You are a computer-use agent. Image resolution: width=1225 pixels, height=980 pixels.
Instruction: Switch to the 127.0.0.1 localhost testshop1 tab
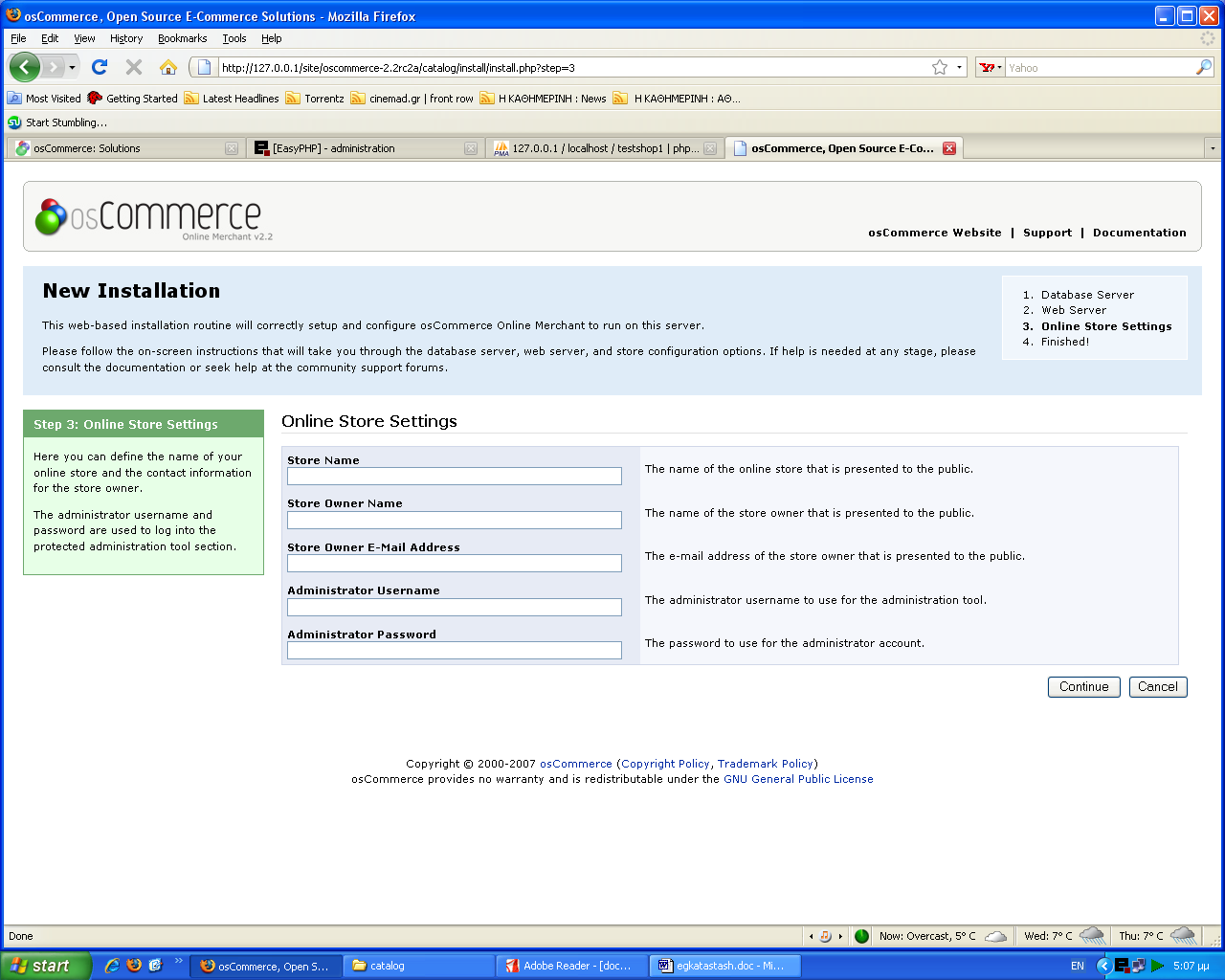point(604,148)
